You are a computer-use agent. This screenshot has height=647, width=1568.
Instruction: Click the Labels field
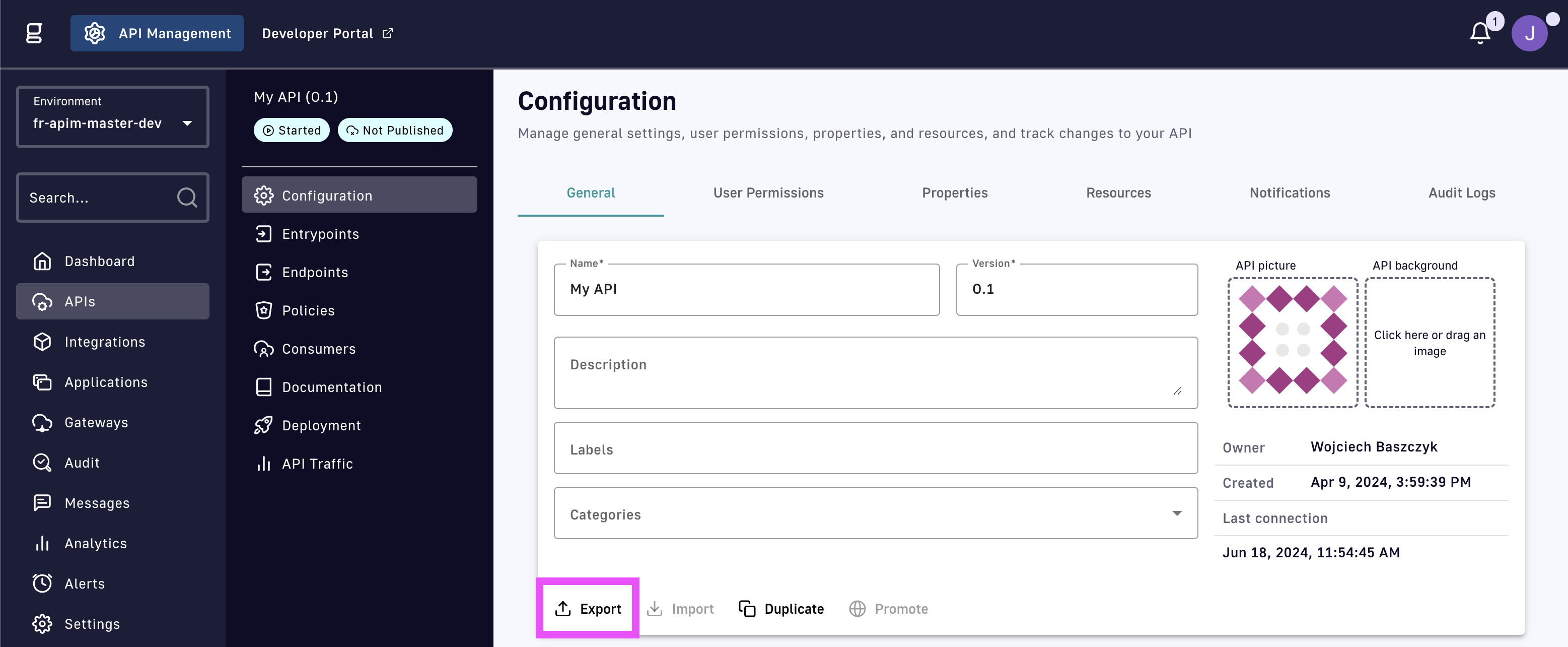[875, 449]
